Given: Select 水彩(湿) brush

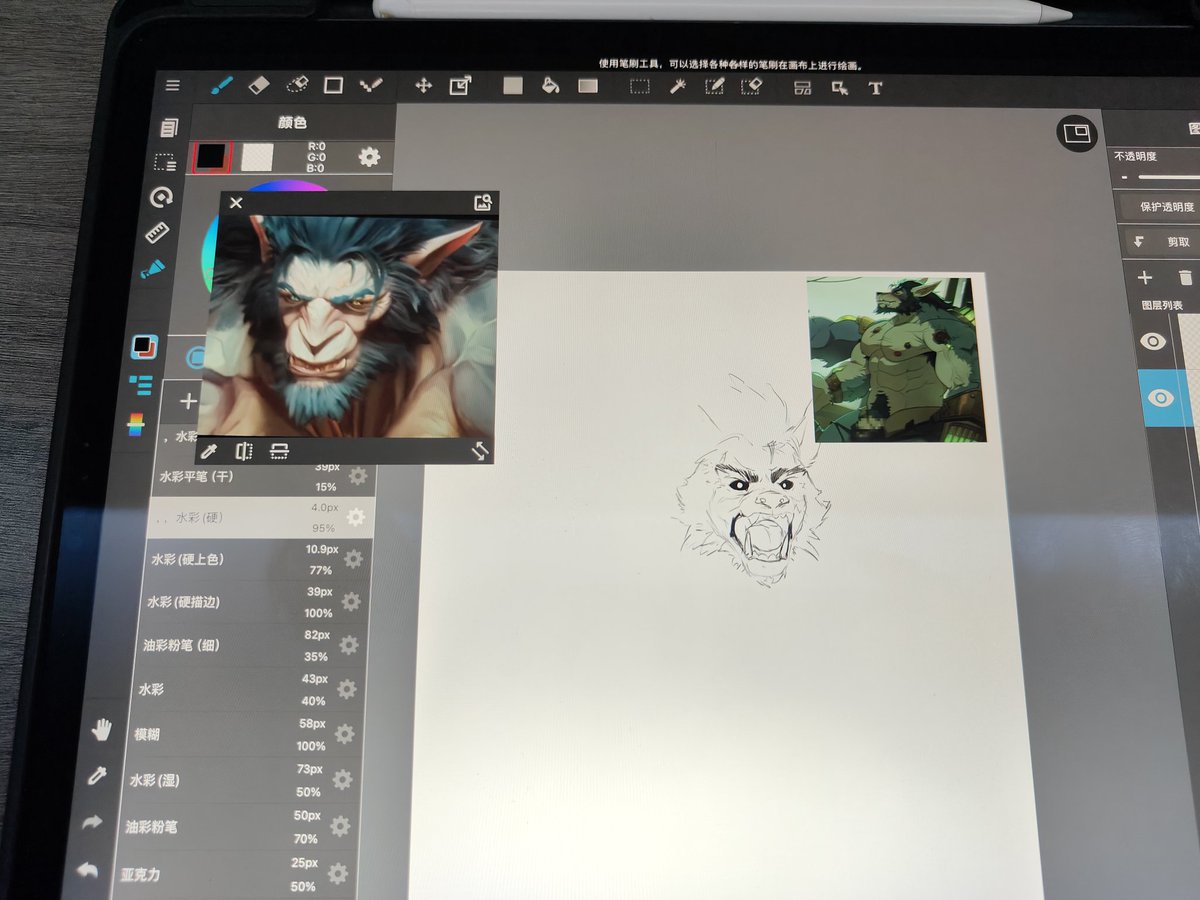Looking at the screenshot, I should (241, 780).
